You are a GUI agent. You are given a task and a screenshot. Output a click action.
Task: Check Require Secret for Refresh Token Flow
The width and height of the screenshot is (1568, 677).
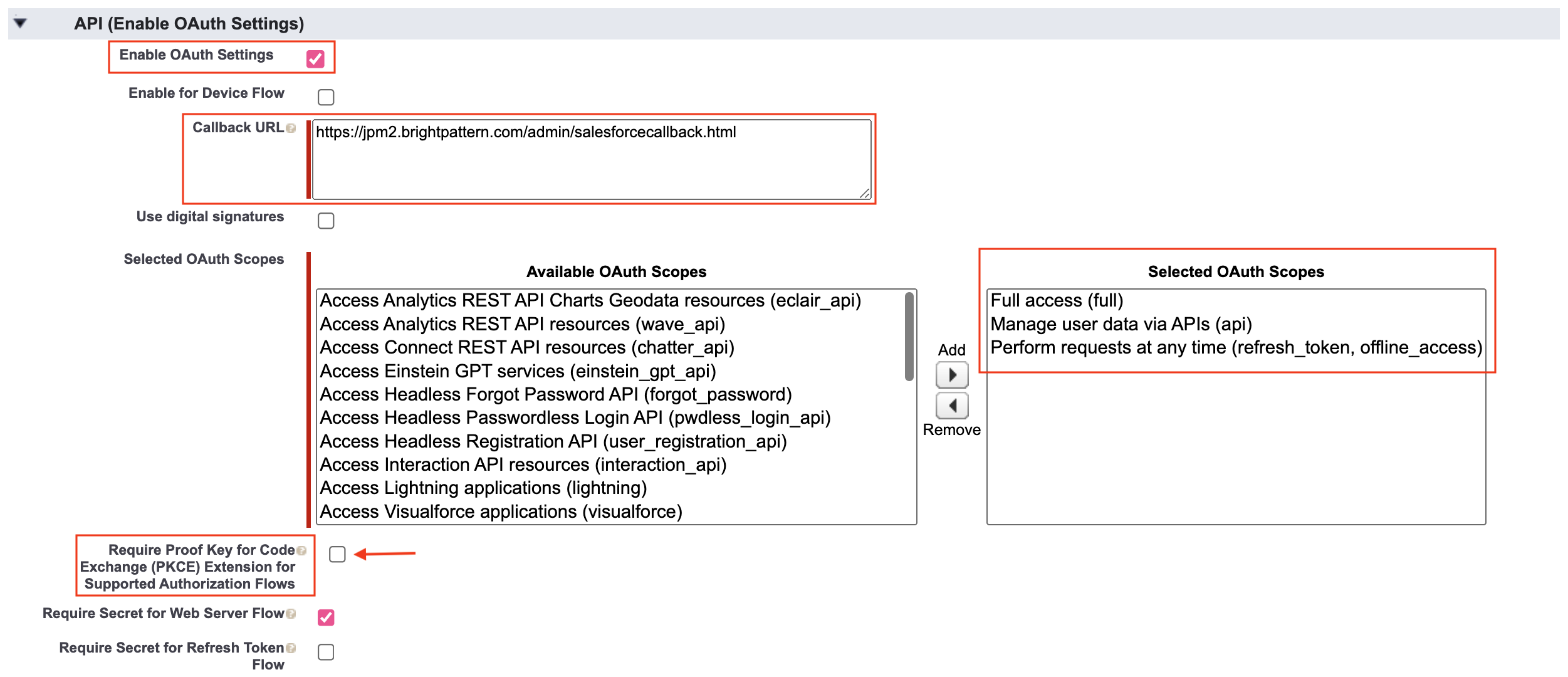tap(326, 652)
